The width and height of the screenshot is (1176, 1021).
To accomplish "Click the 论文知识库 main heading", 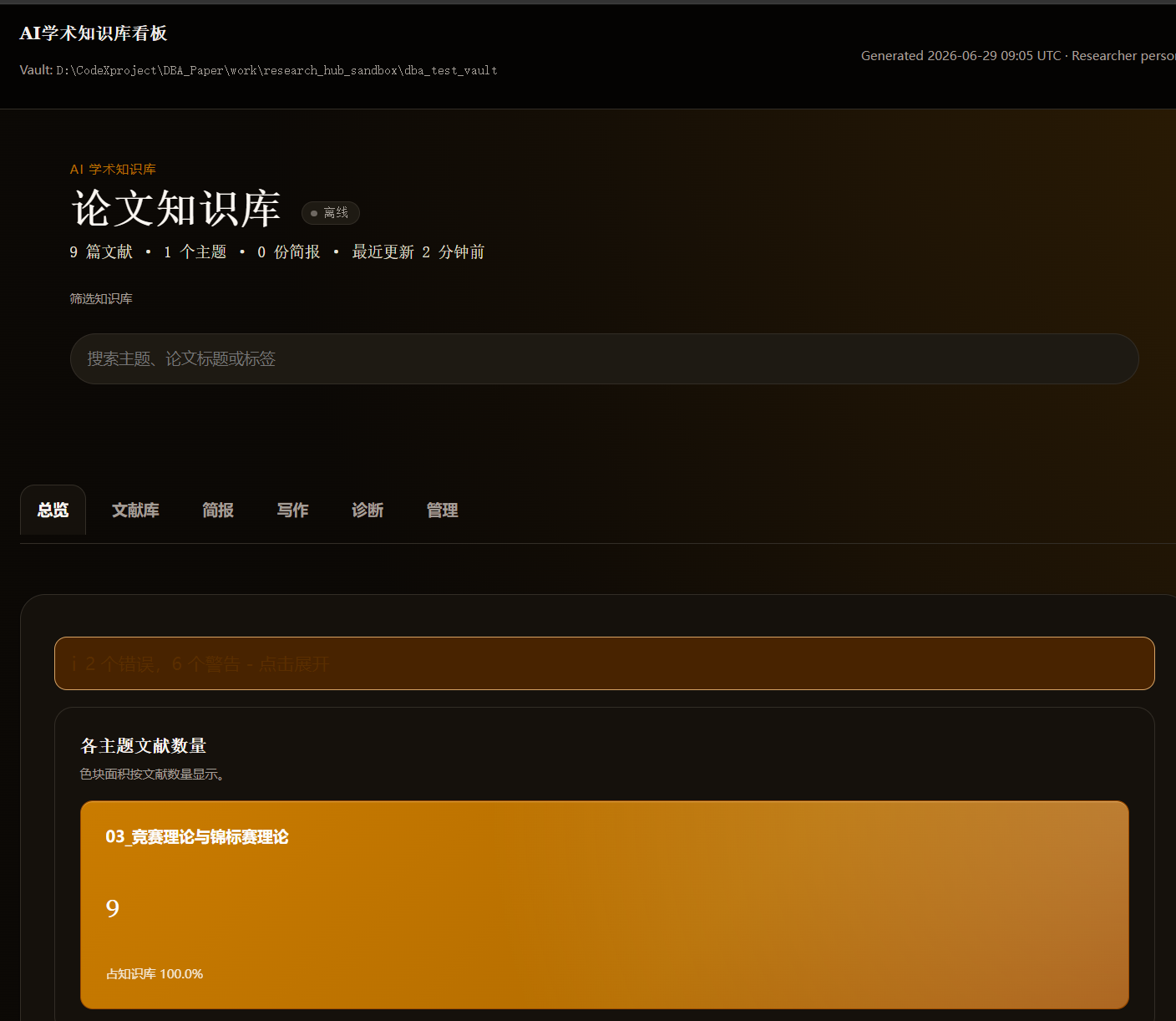I will tap(176, 208).
